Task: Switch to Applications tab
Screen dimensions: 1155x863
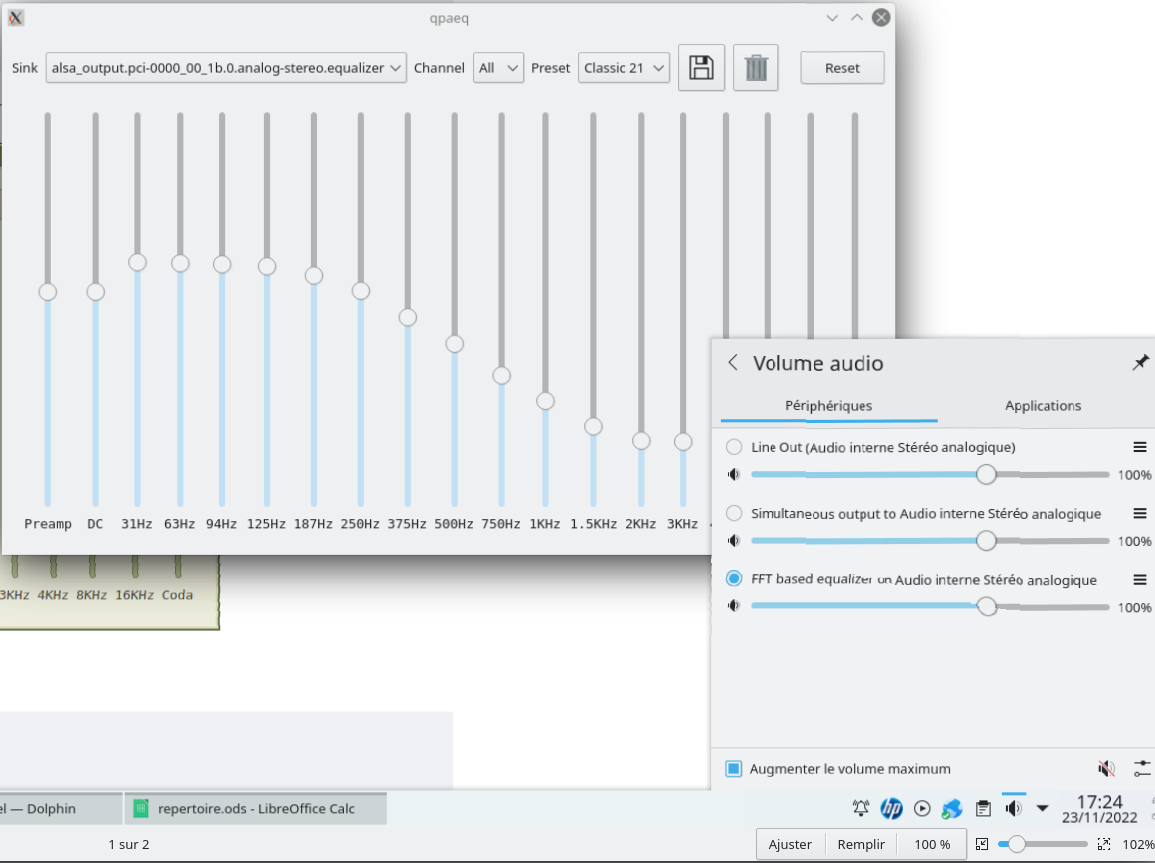Action: pyautogui.click(x=1043, y=405)
